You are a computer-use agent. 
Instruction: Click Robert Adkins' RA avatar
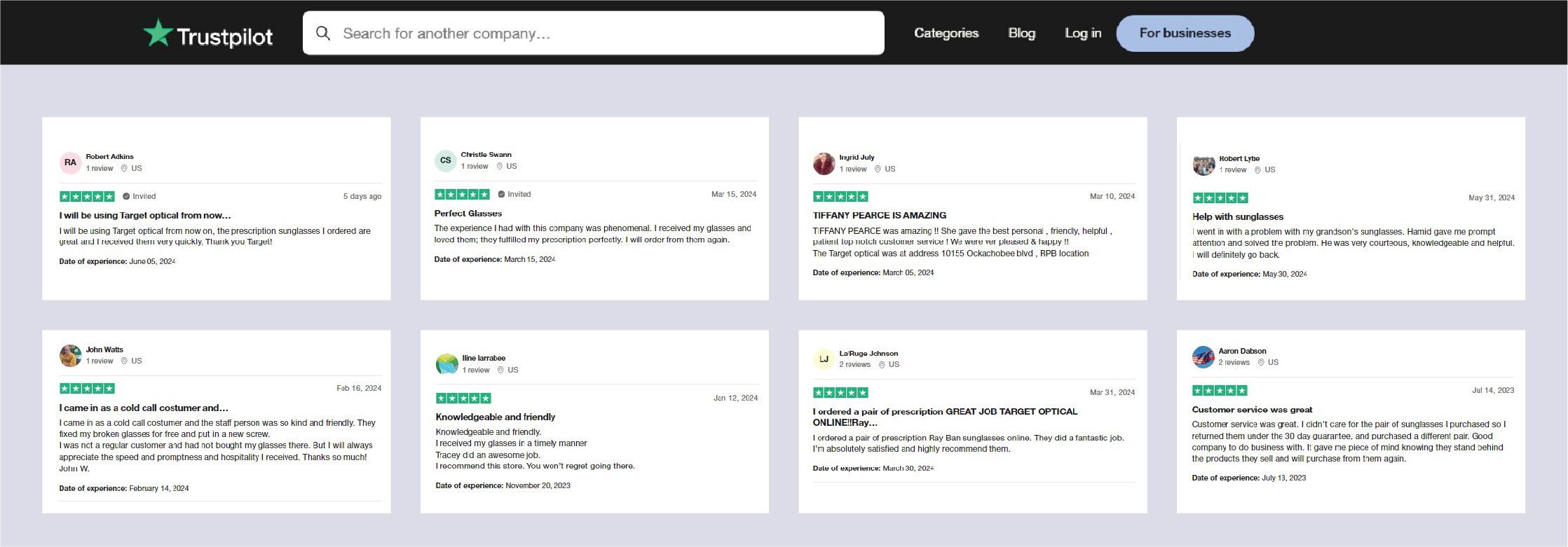pyautogui.click(x=70, y=162)
